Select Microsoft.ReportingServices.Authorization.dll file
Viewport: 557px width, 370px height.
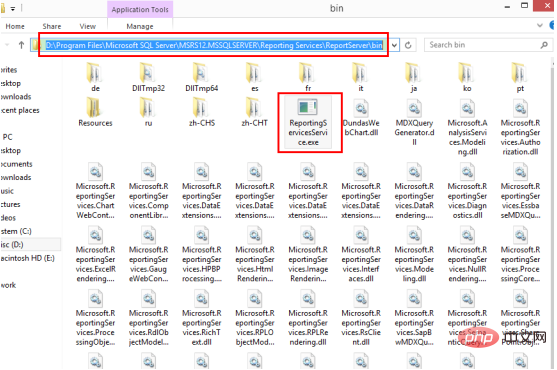(520, 128)
